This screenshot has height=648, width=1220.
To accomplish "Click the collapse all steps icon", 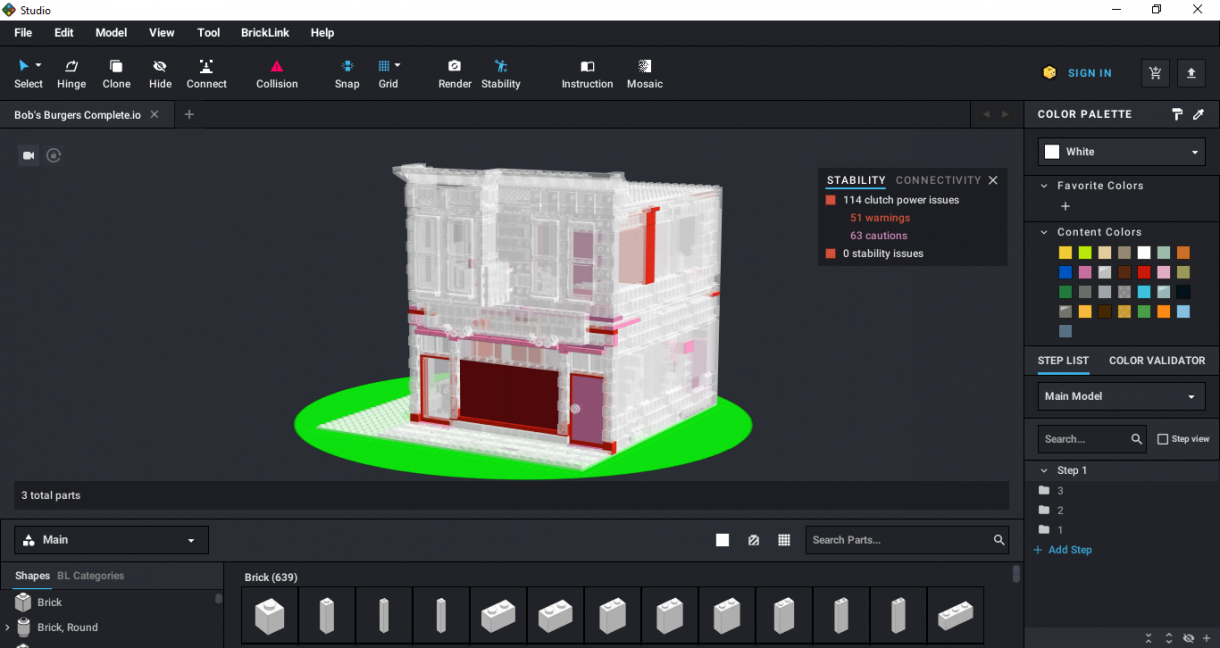I will [1149, 638].
